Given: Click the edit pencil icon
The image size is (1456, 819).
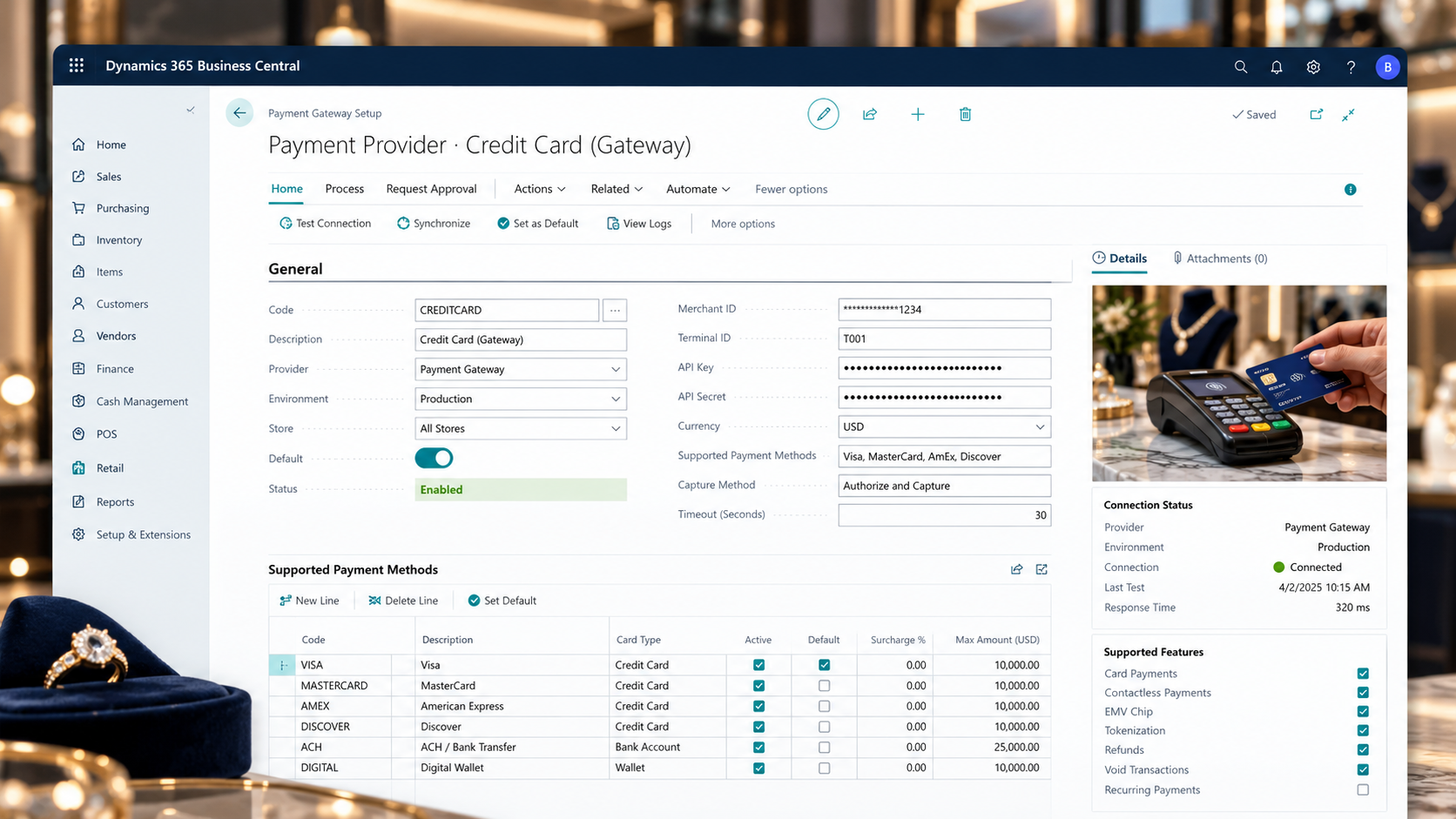Looking at the screenshot, I should click(x=823, y=114).
